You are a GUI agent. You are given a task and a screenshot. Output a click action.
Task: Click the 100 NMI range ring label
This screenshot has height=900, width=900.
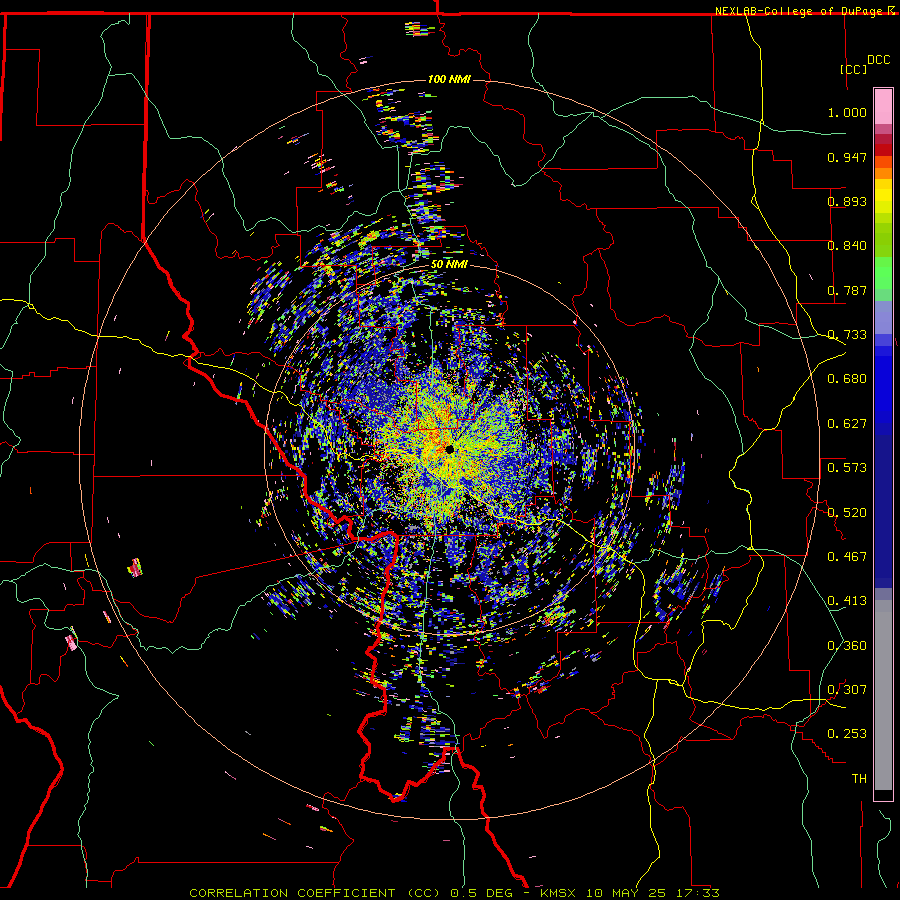[449, 79]
